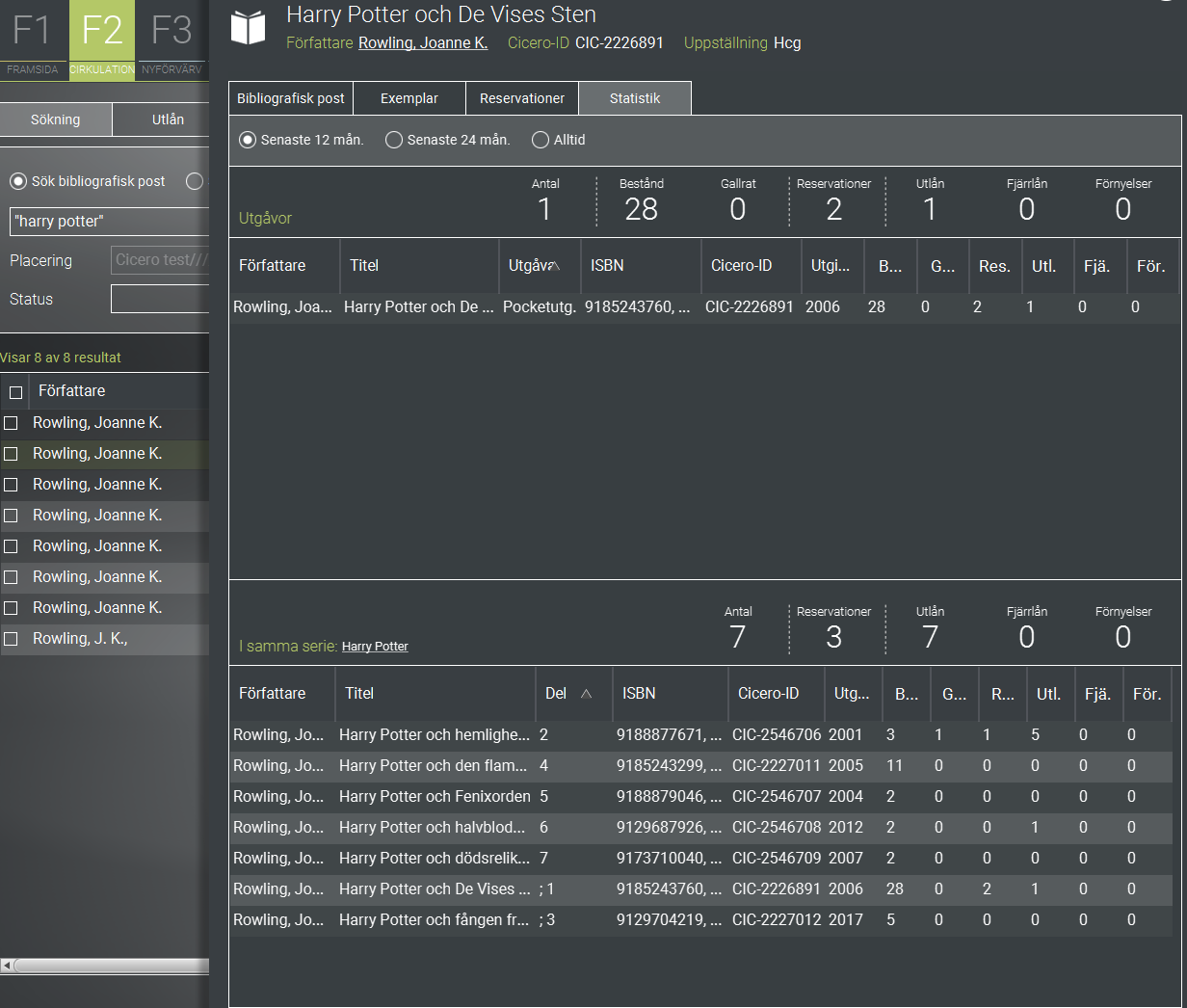Sort series table by Titel column

(x=435, y=693)
